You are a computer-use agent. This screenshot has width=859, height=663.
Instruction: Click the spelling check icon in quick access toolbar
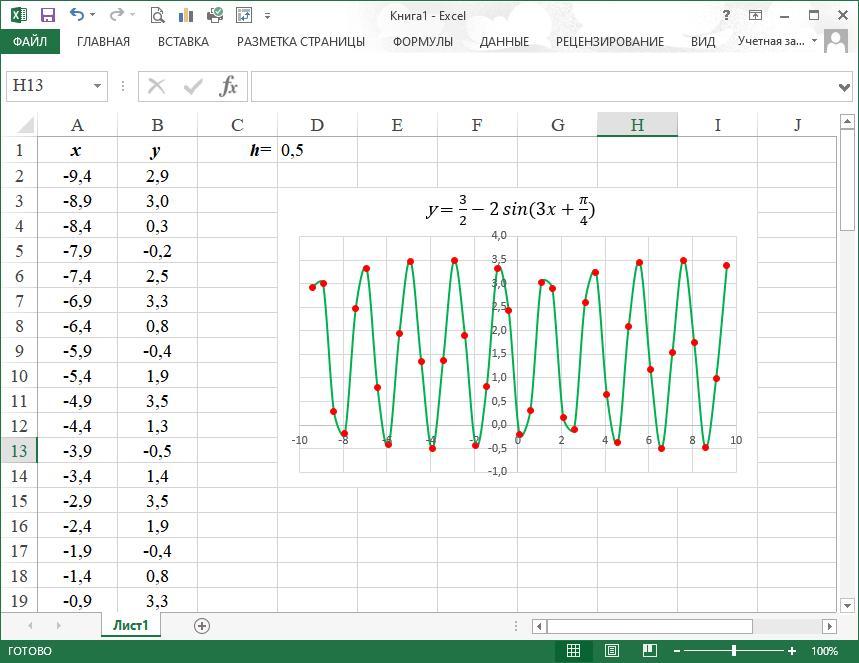pyautogui.click(x=215, y=15)
